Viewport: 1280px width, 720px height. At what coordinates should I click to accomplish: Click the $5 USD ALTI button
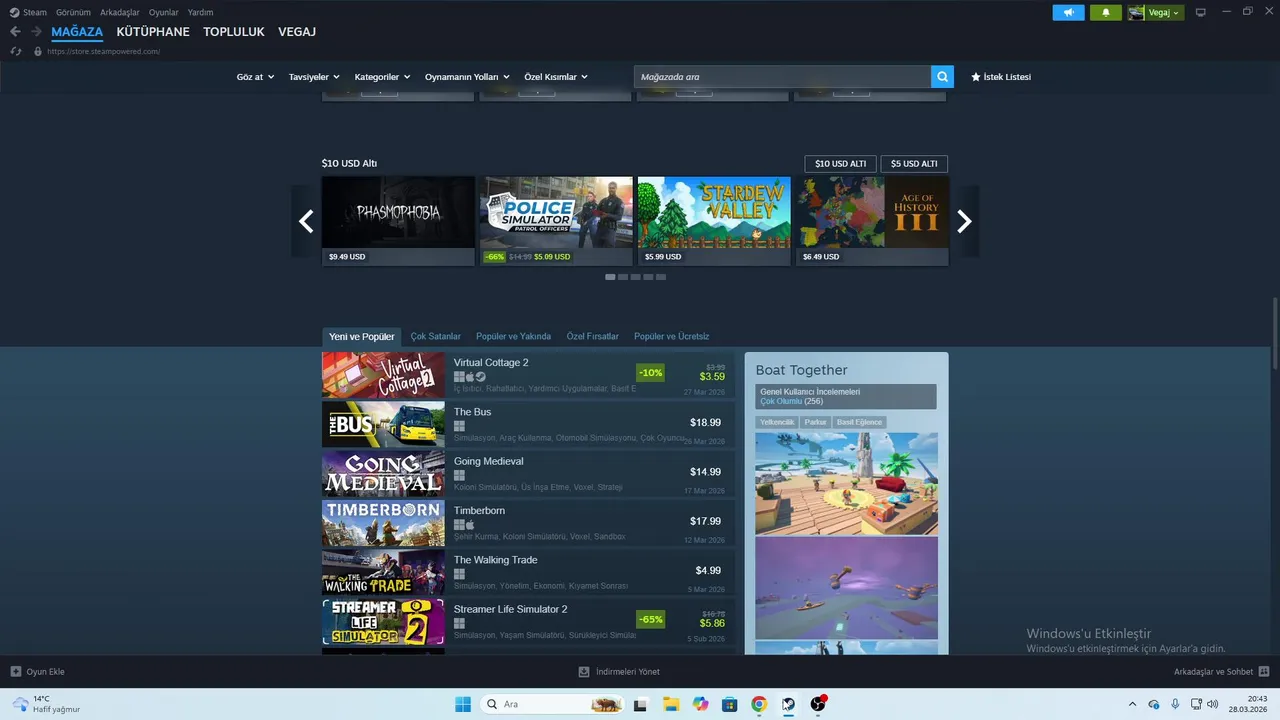pyautogui.click(x=914, y=164)
